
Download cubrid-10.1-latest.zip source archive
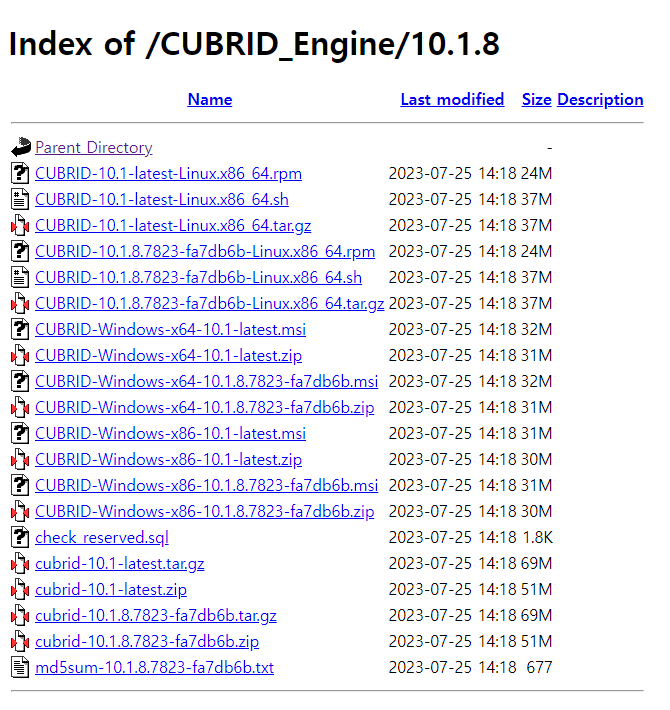coord(111,590)
